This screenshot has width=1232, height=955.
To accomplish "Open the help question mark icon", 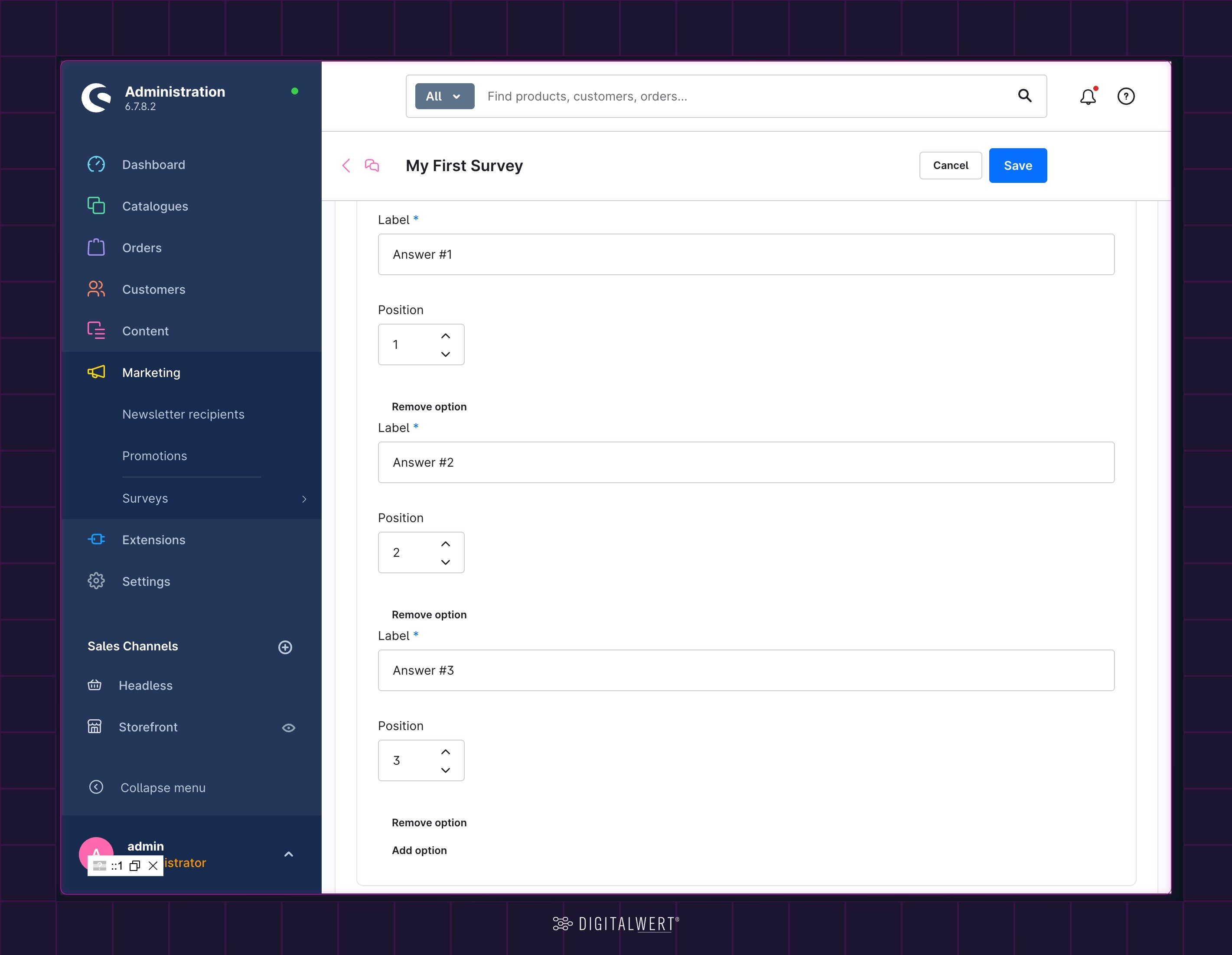I will point(1126,96).
